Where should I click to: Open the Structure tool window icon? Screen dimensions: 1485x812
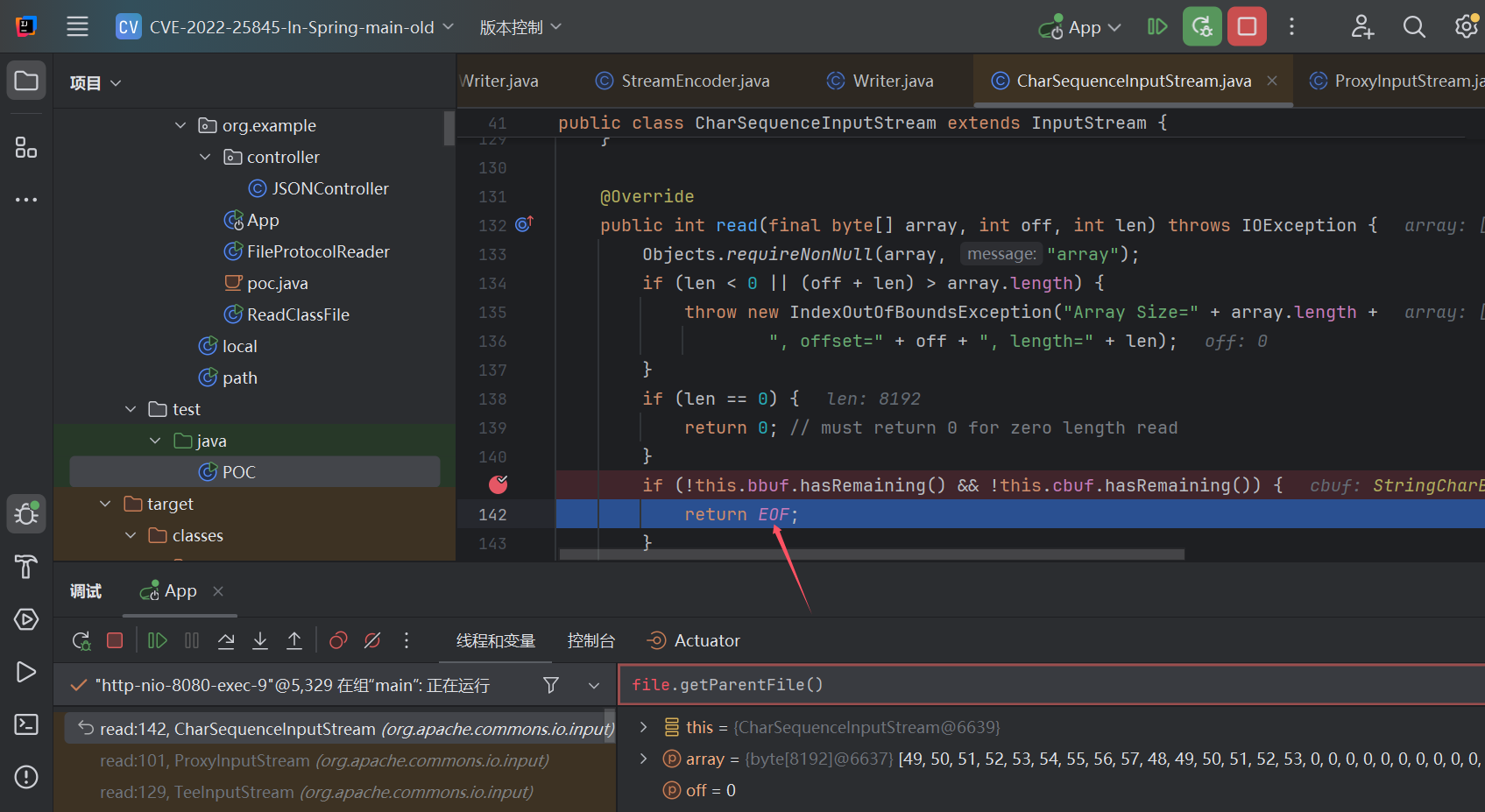click(26, 147)
